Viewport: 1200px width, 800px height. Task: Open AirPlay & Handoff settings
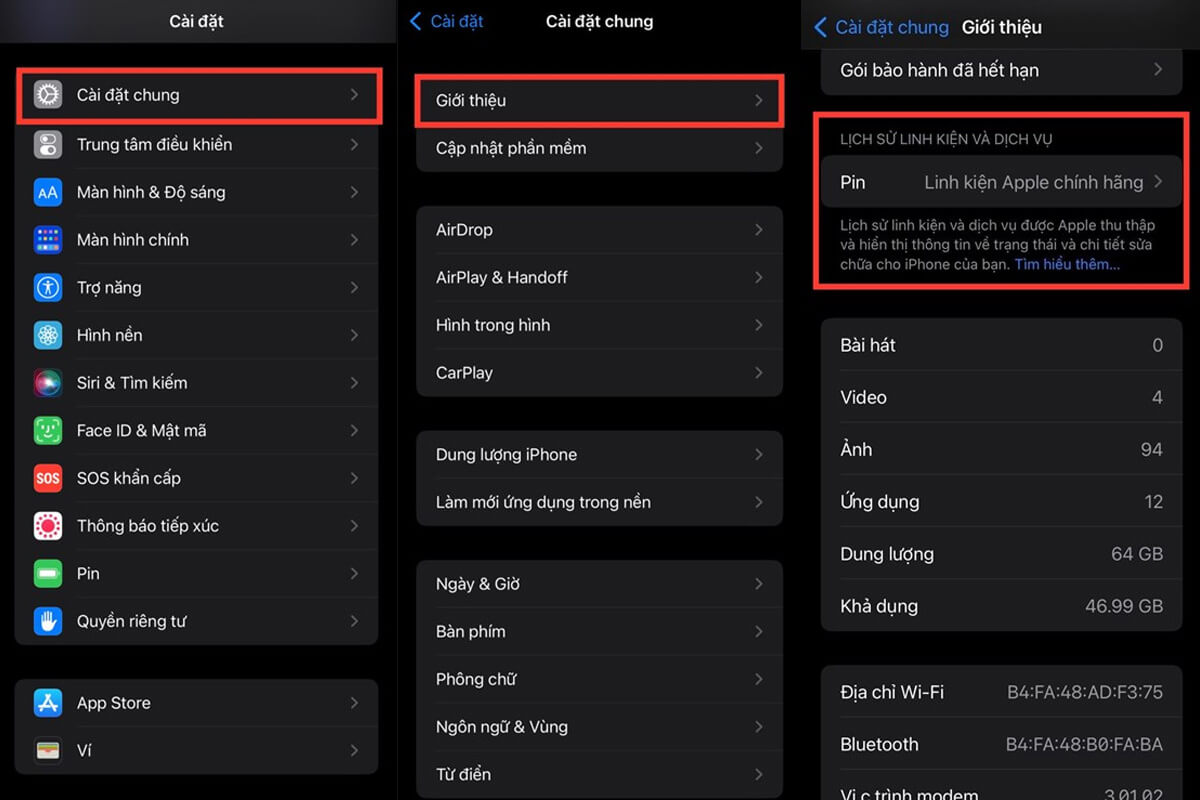click(x=599, y=277)
